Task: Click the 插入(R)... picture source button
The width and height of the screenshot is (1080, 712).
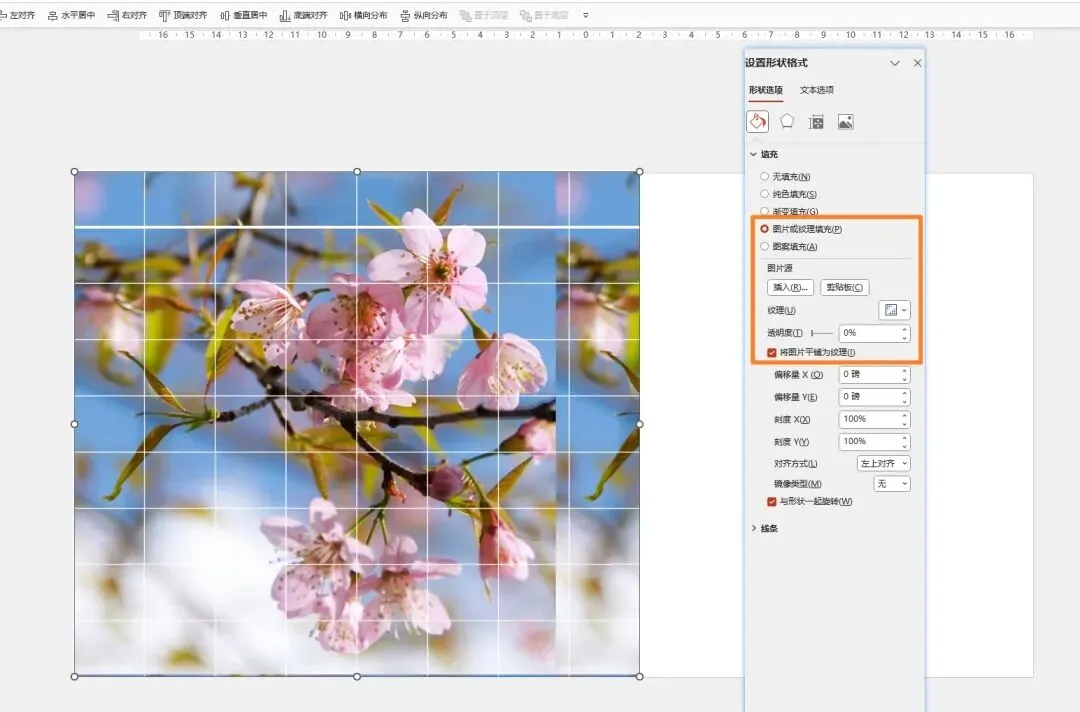Action: click(x=790, y=287)
